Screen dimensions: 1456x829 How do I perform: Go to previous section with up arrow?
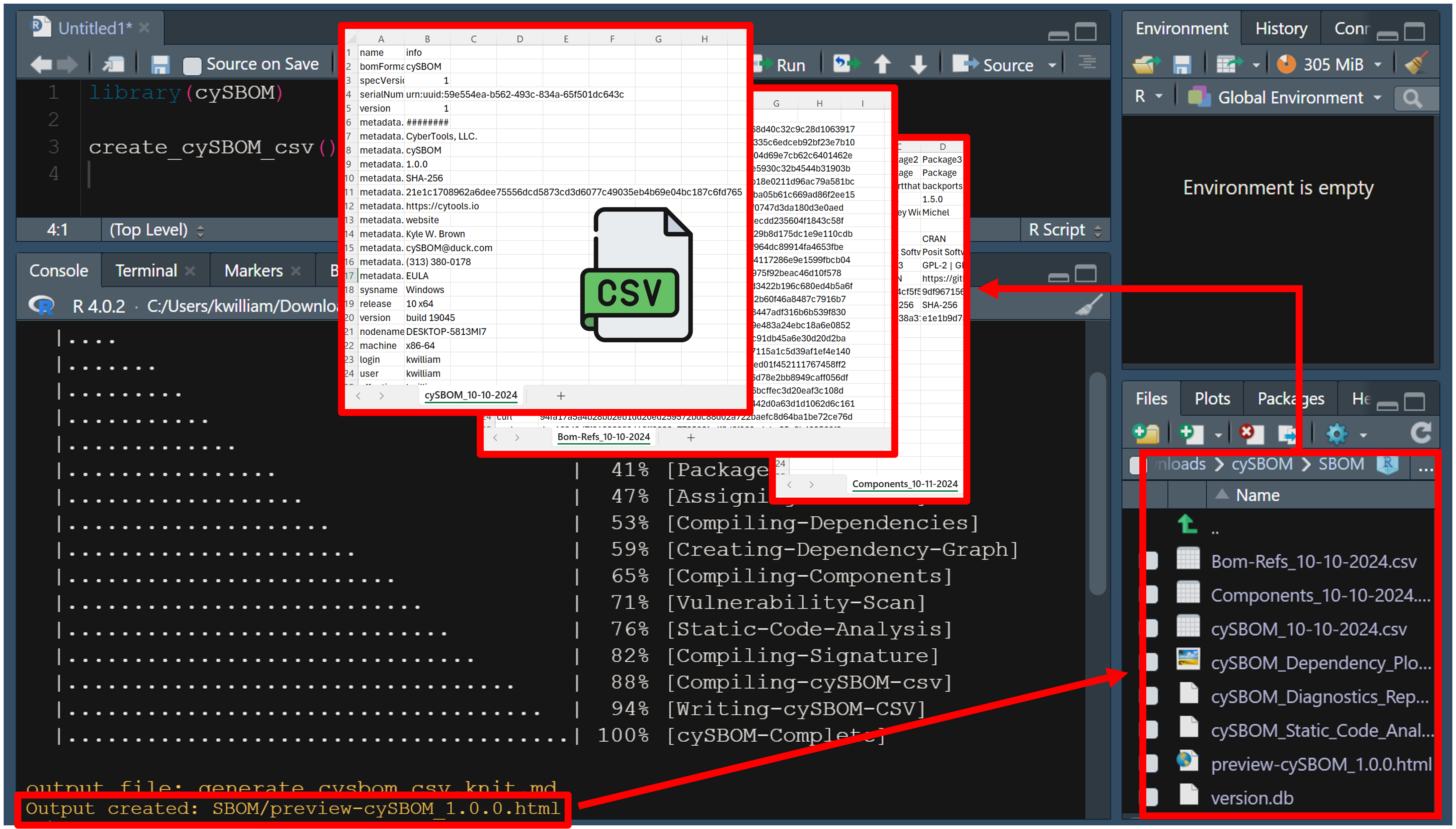point(882,64)
